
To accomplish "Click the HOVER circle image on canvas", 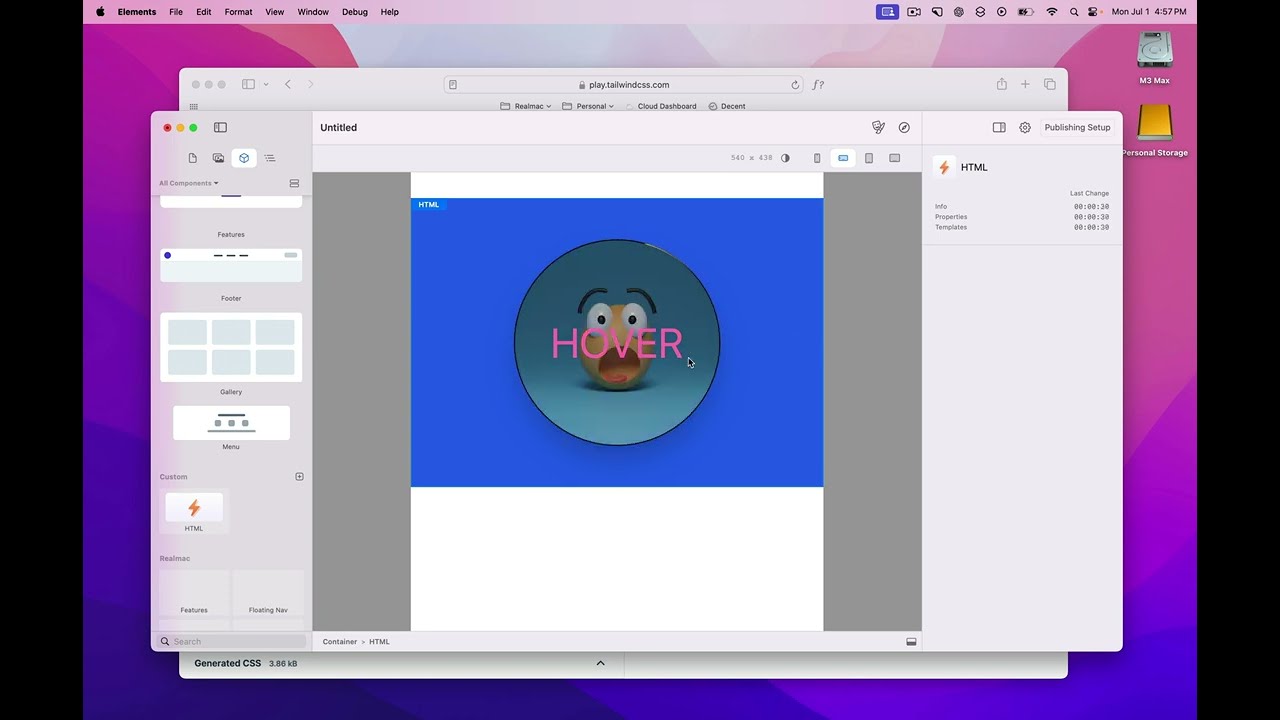I will click(617, 342).
